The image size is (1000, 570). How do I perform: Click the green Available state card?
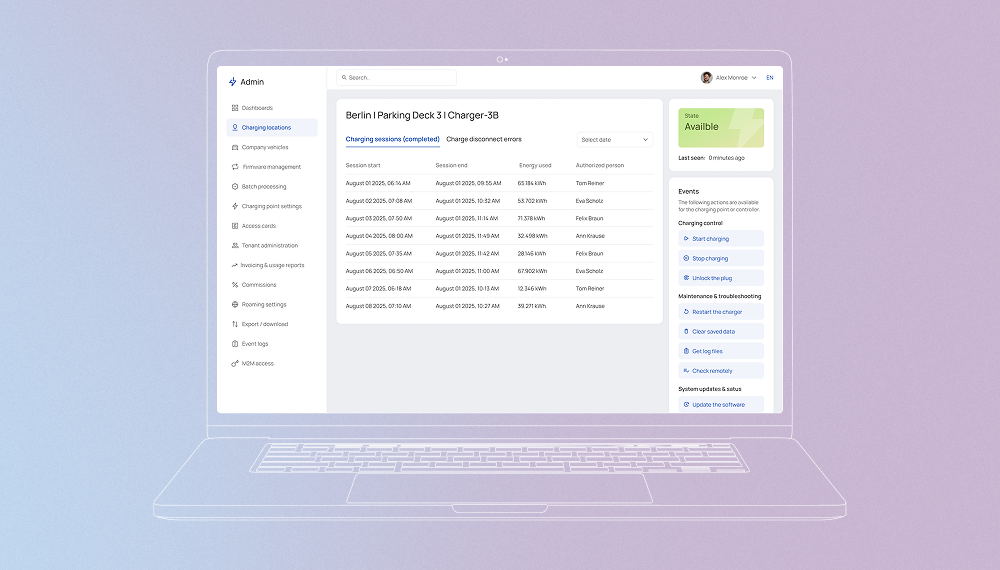(720, 128)
